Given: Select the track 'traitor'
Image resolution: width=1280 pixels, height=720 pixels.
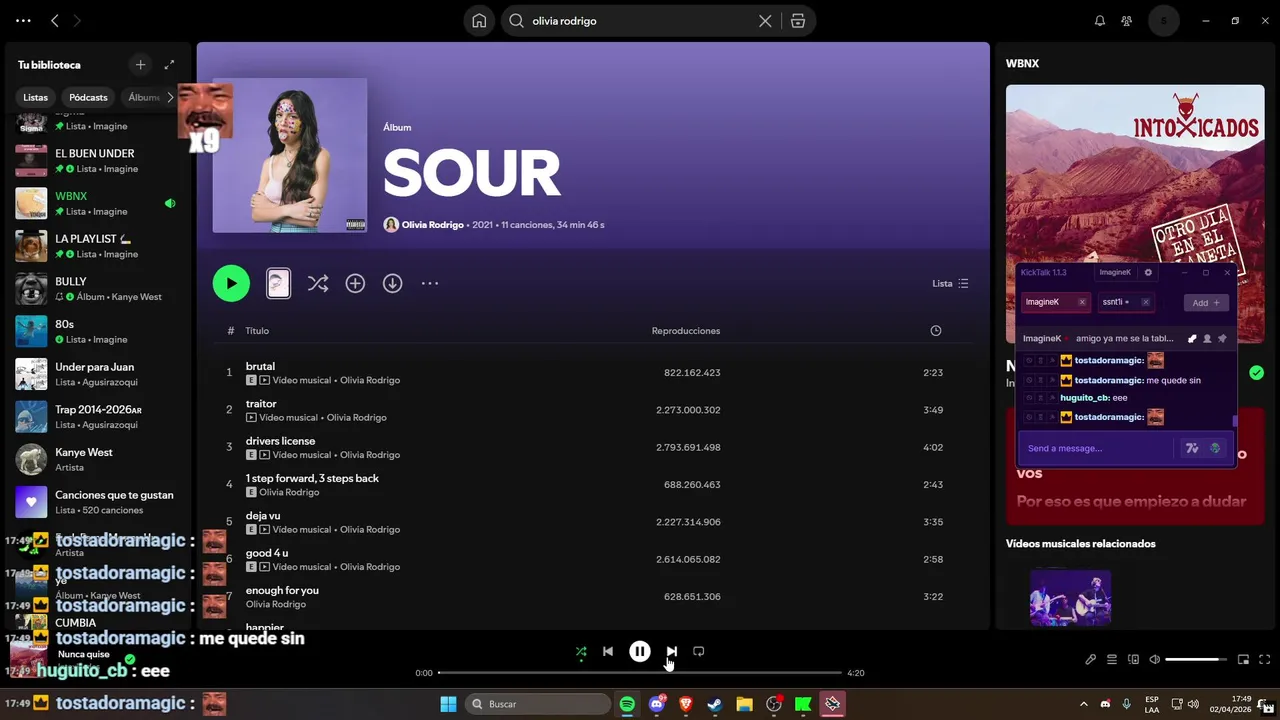Looking at the screenshot, I should [261, 404].
